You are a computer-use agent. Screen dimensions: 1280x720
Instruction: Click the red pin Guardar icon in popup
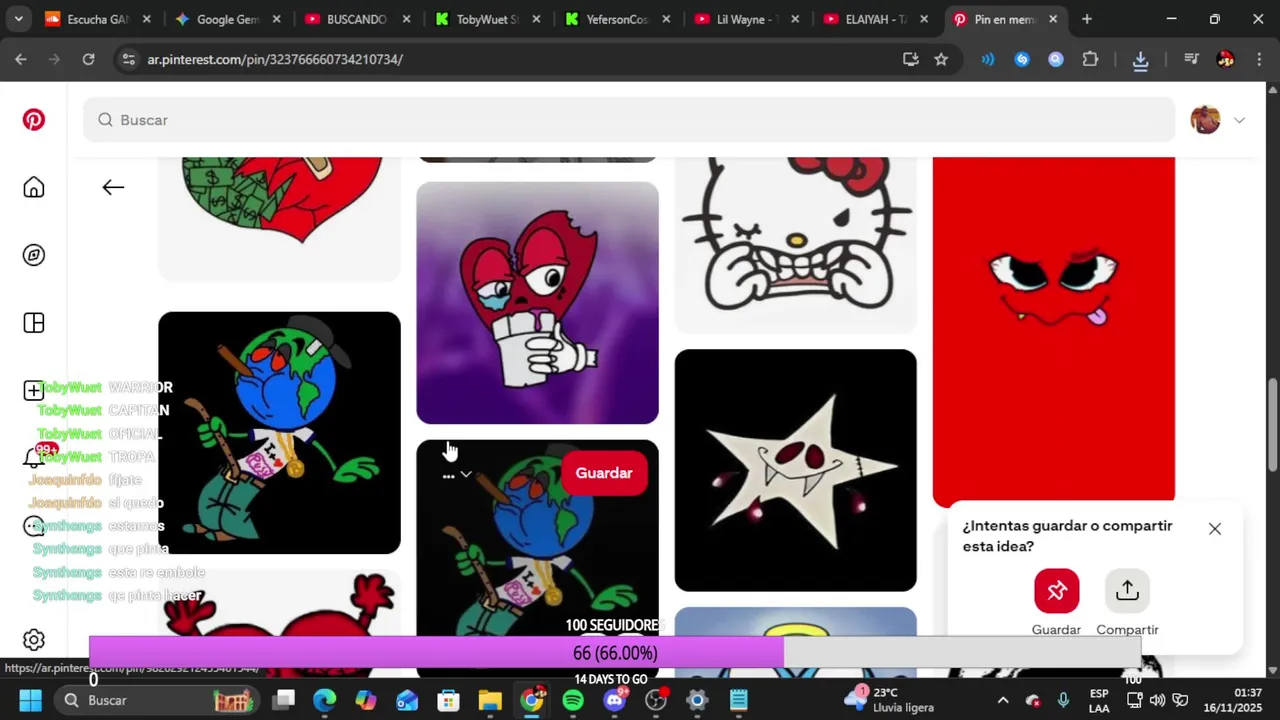point(1056,591)
